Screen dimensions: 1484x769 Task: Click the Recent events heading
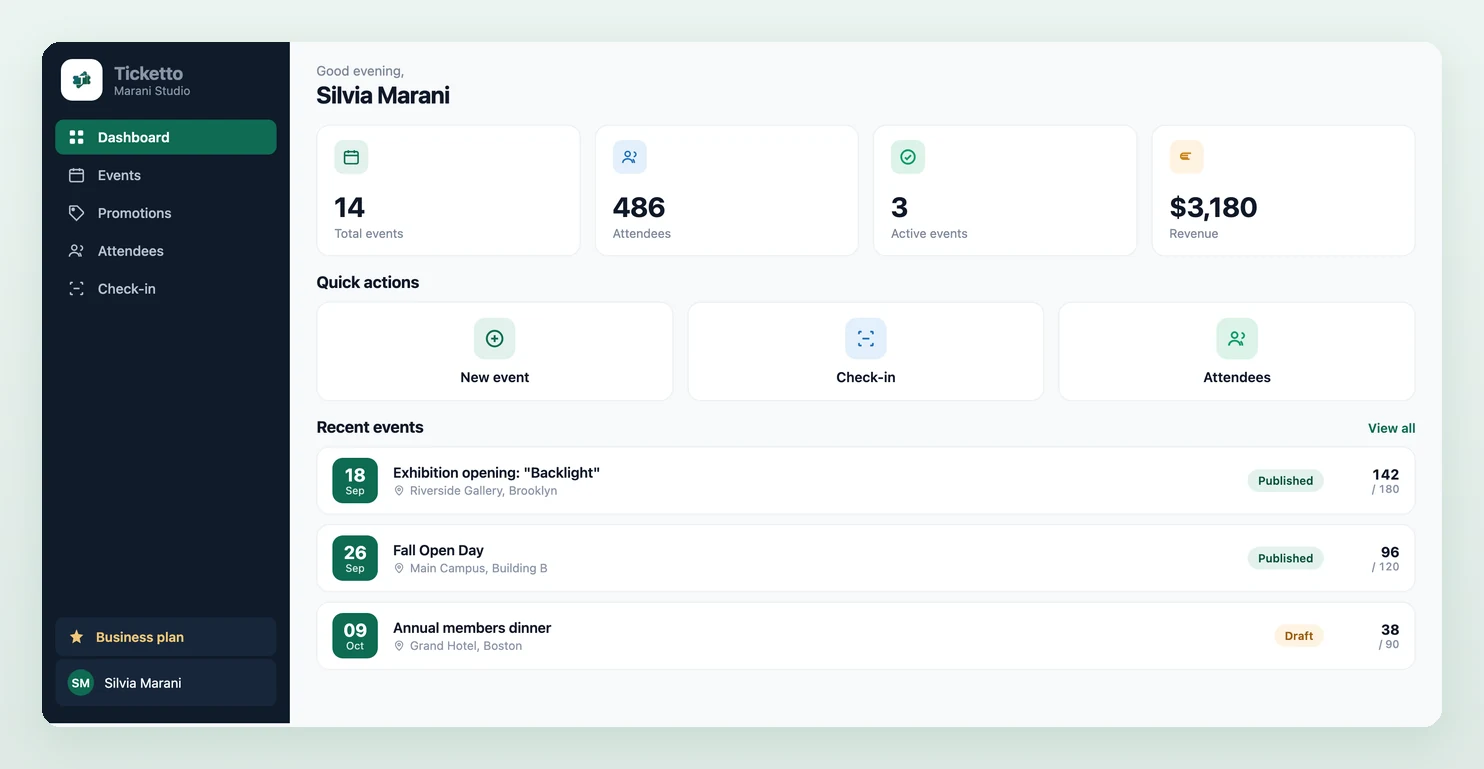[x=370, y=427]
